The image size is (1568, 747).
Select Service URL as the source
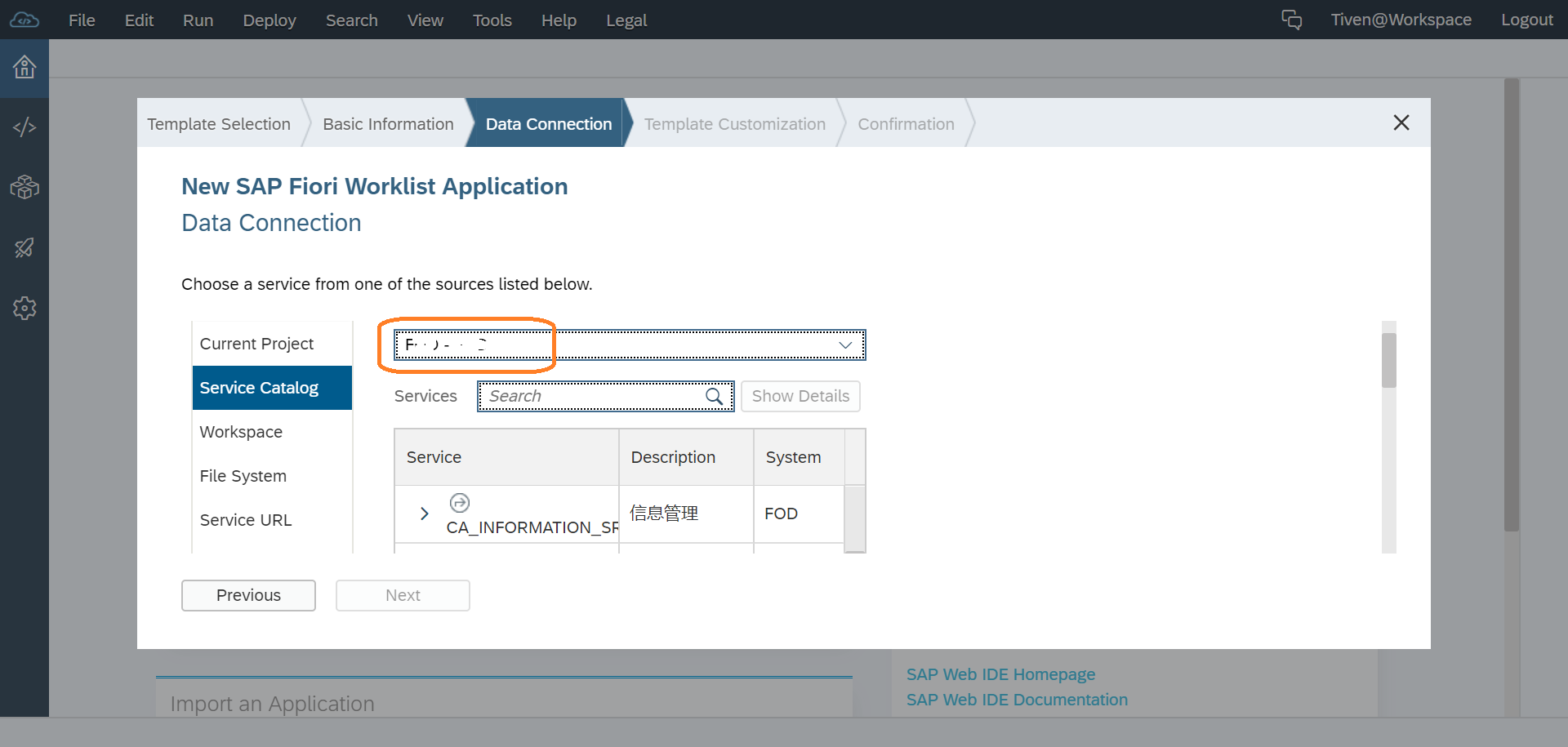pos(272,520)
